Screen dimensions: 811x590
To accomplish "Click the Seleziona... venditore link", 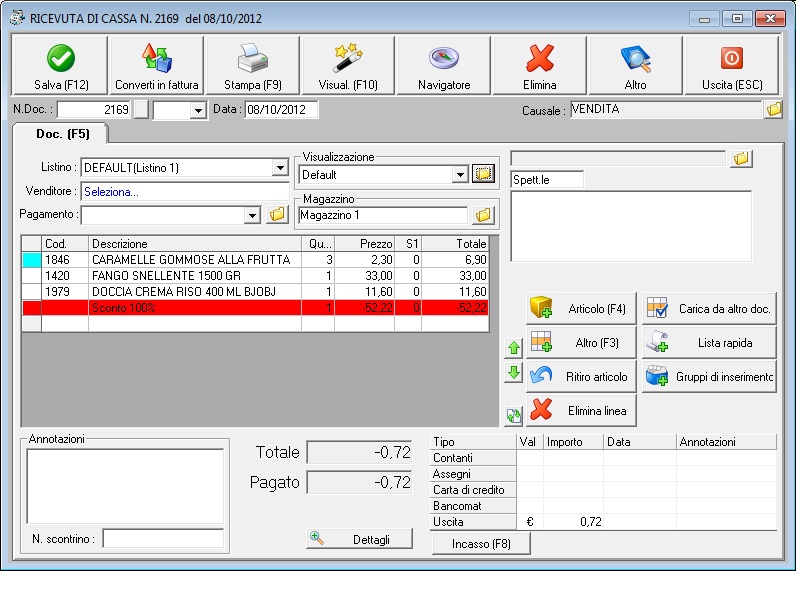I will pos(111,192).
